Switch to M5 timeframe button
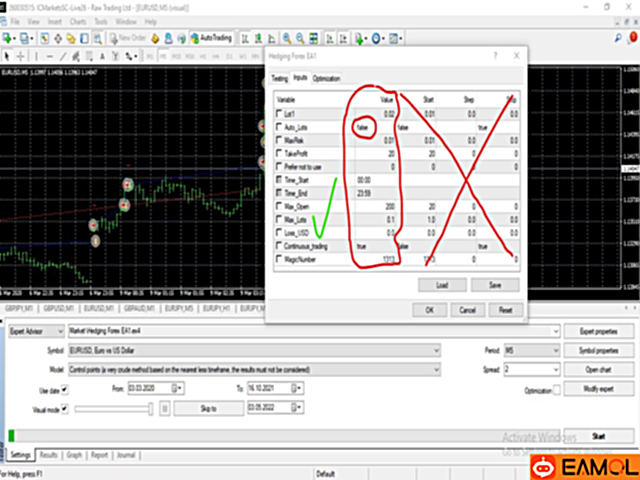 pos(163,56)
